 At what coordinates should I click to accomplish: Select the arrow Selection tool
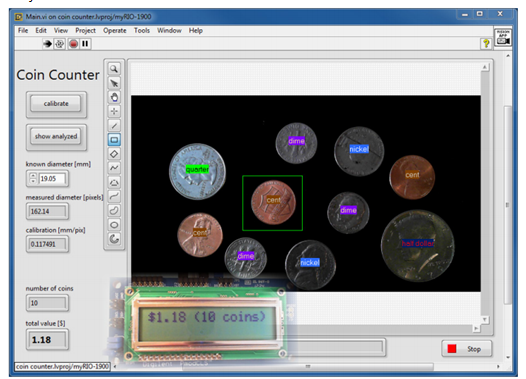114,83
